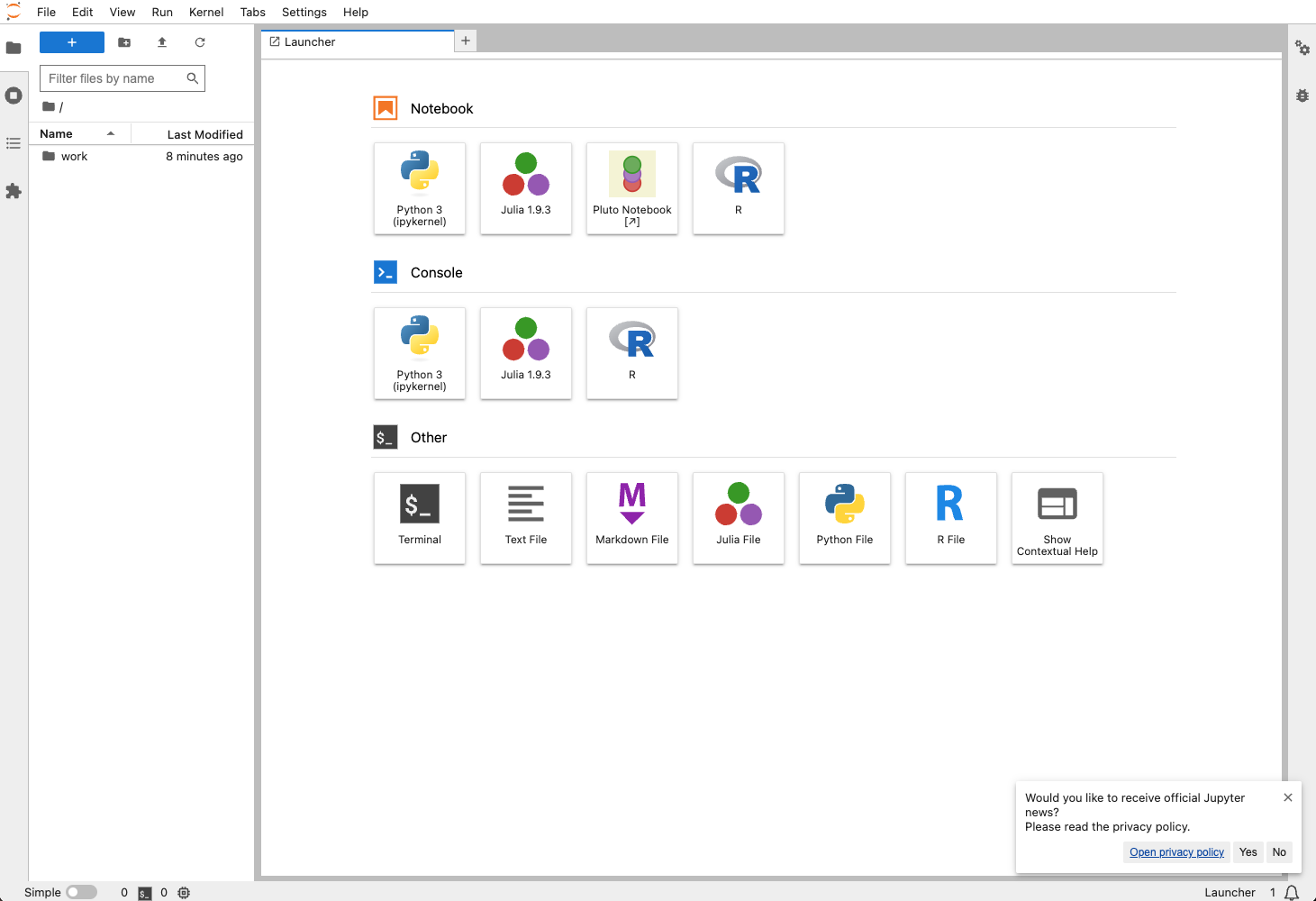Click terminal count icon in status bar
This screenshot has height=901, width=1316.
point(145,893)
